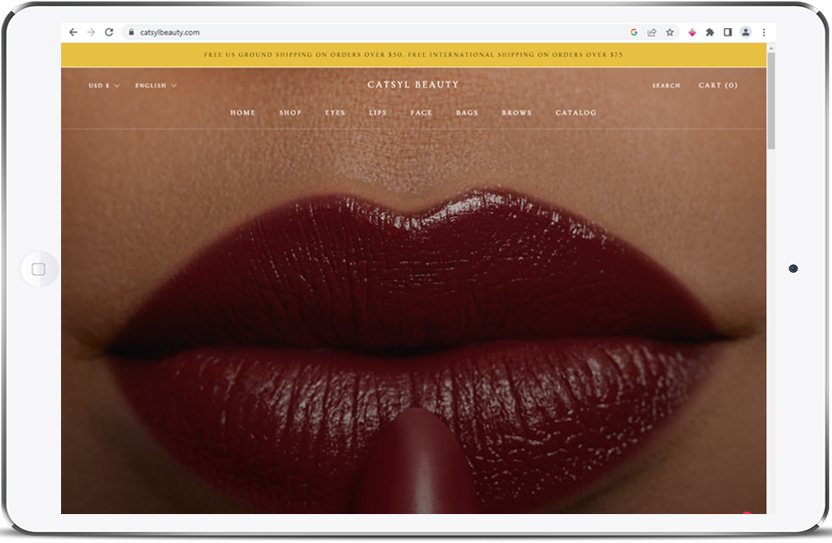
Task: Open the extensions puzzle icon
Action: [710, 32]
